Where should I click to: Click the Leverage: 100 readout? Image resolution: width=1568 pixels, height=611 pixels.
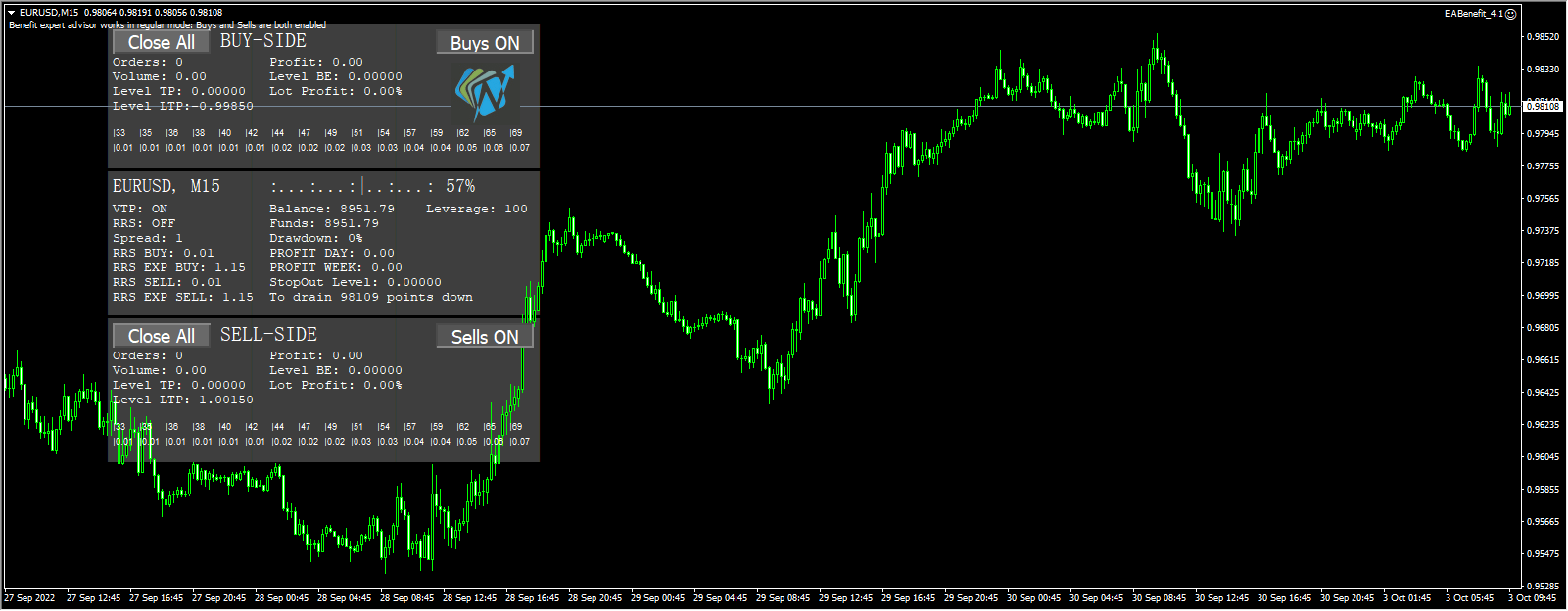477,209
